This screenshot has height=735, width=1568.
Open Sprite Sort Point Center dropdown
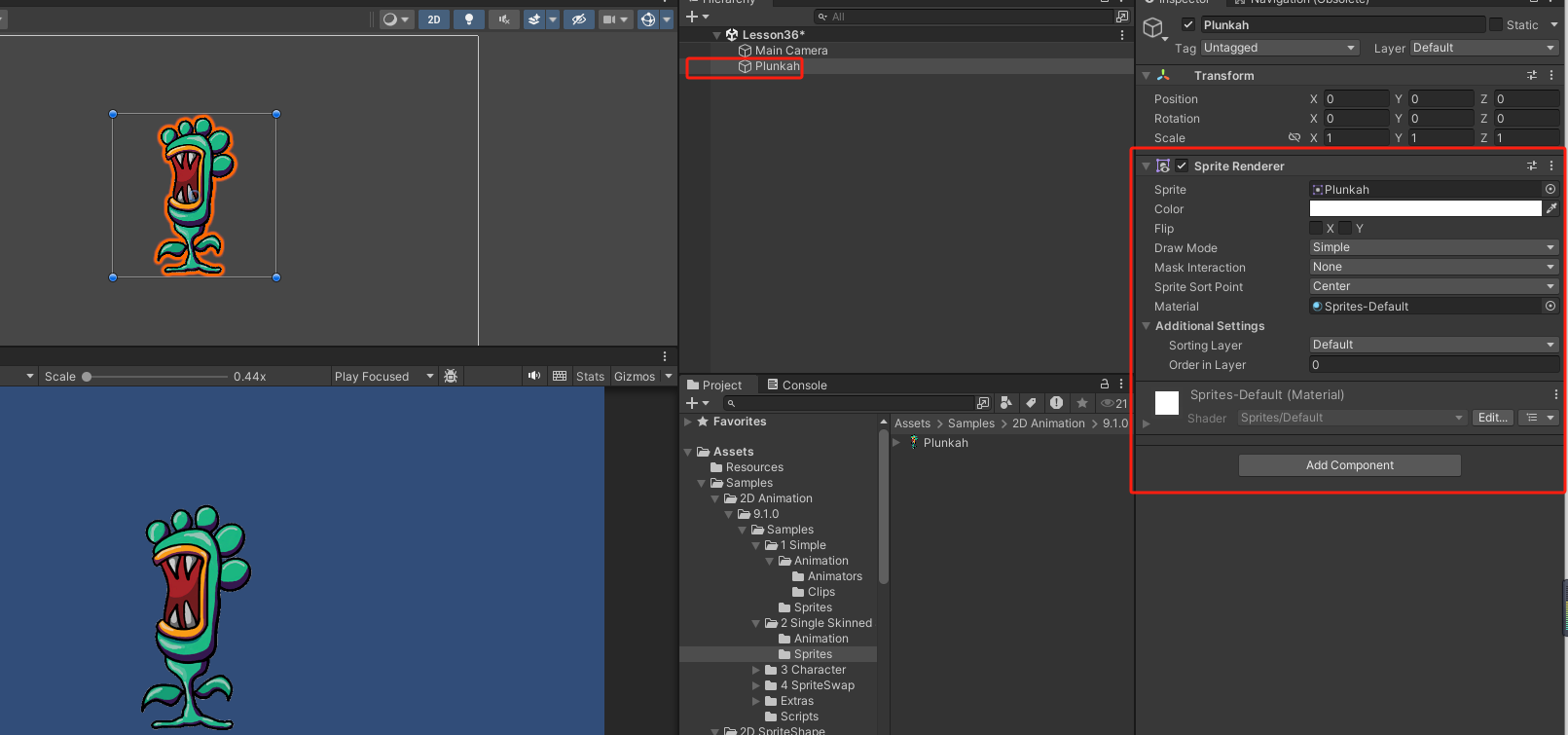point(1434,286)
